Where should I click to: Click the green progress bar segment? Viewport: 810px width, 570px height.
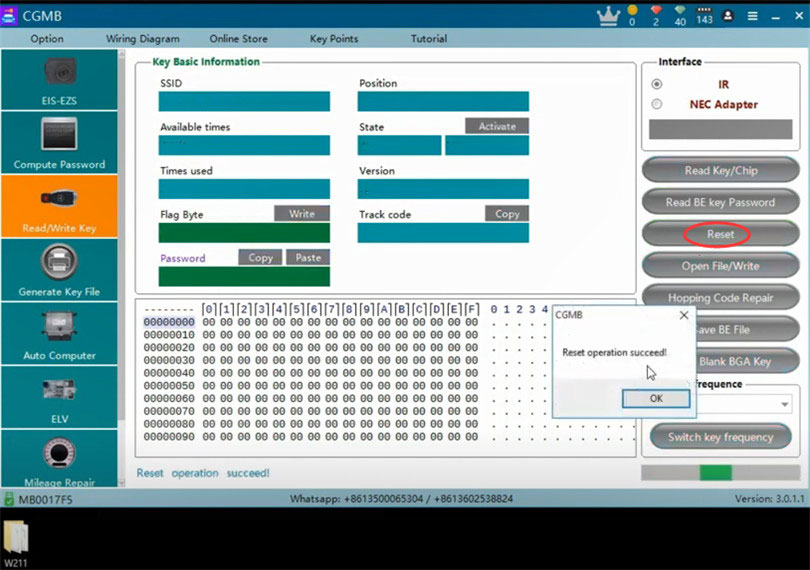[715, 473]
